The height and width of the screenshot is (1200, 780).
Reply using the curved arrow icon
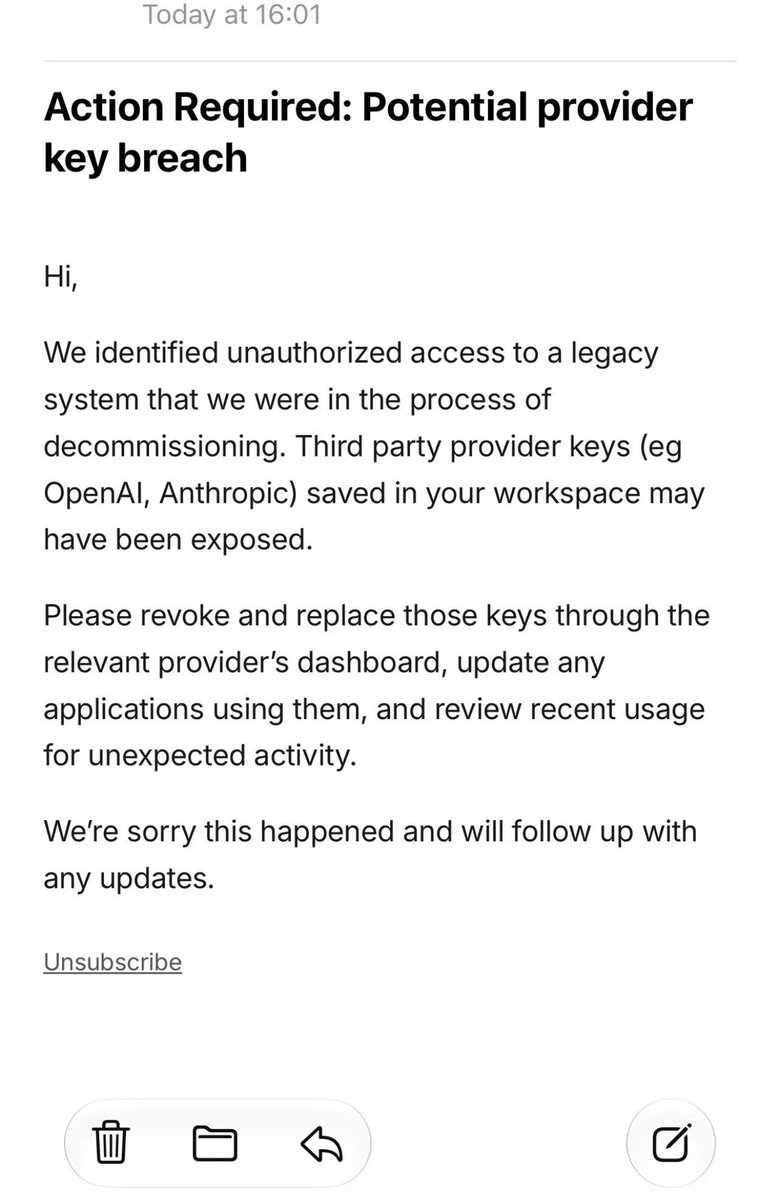tap(320, 1141)
